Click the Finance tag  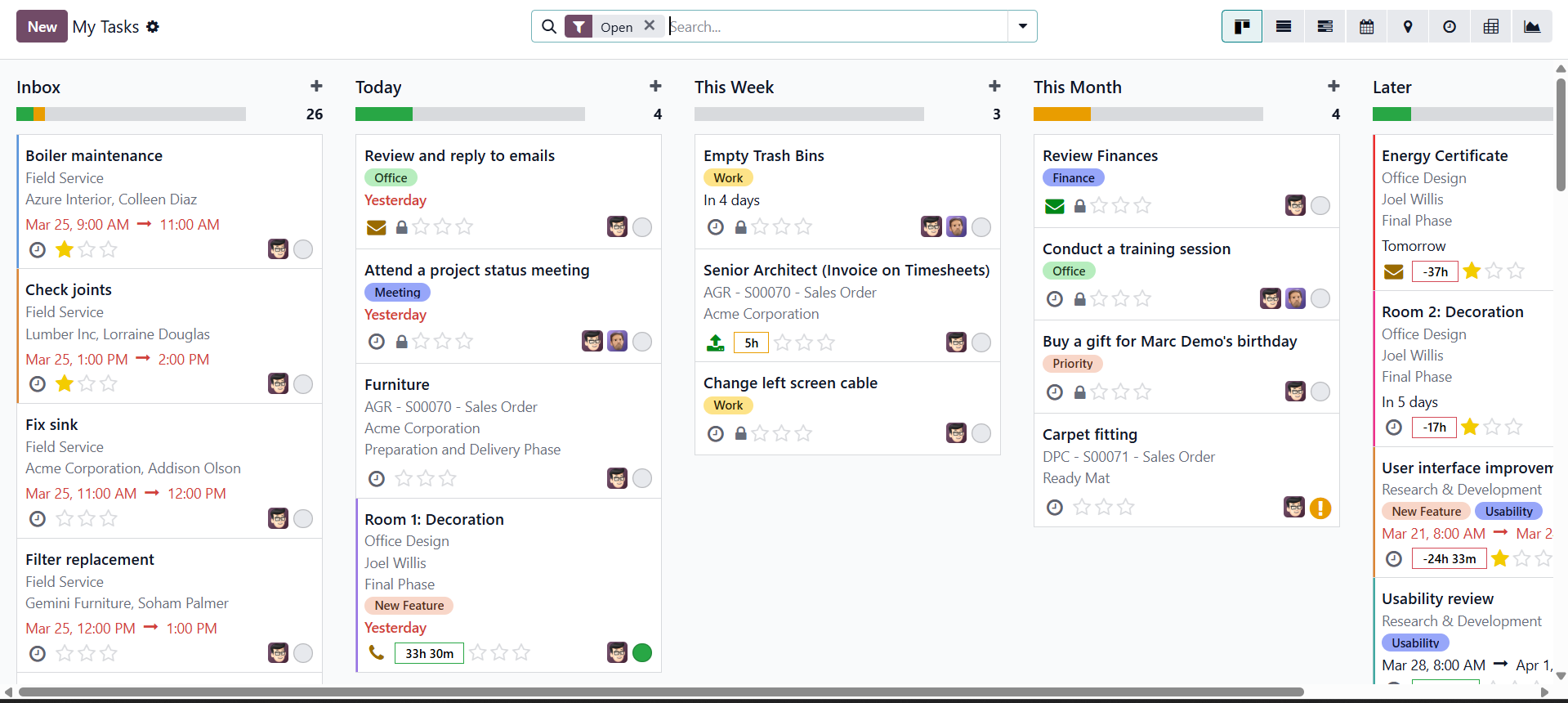click(1074, 178)
